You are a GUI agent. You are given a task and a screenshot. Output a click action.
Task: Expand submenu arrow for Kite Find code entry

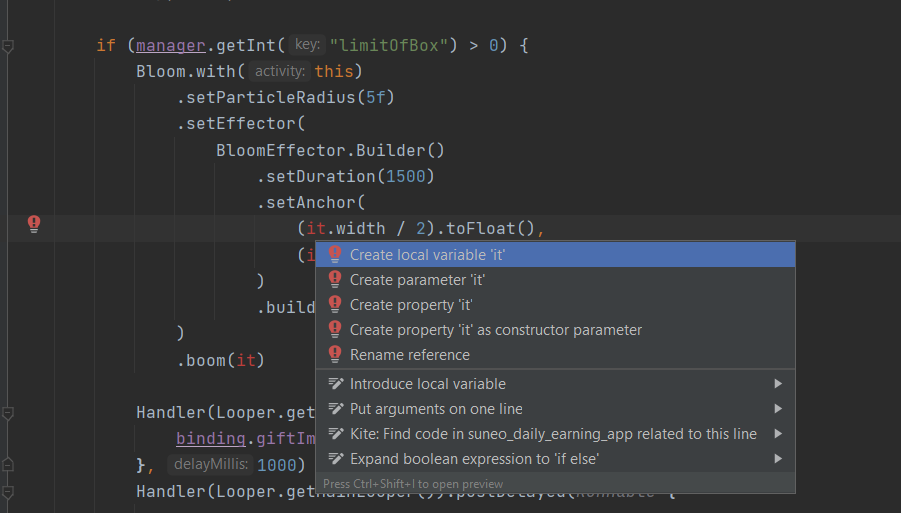[778, 434]
